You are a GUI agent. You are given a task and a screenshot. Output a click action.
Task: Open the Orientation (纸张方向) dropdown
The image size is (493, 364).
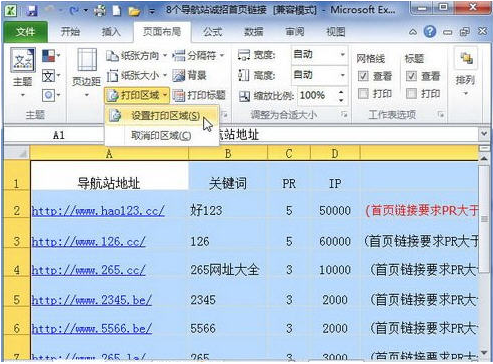pyautogui.click(x=136, y=55)
